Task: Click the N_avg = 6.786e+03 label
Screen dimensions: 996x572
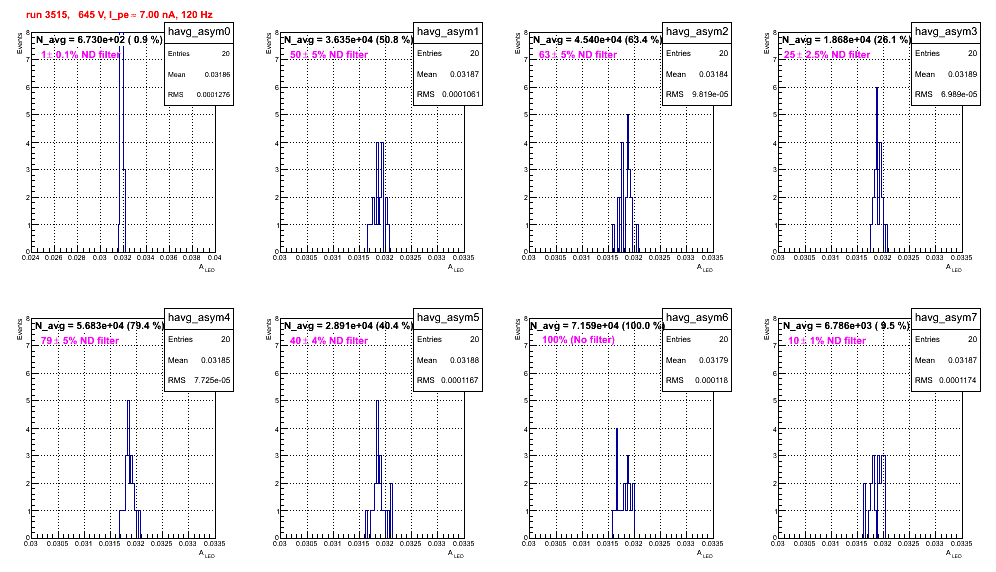Action: (x=845, y=326)
